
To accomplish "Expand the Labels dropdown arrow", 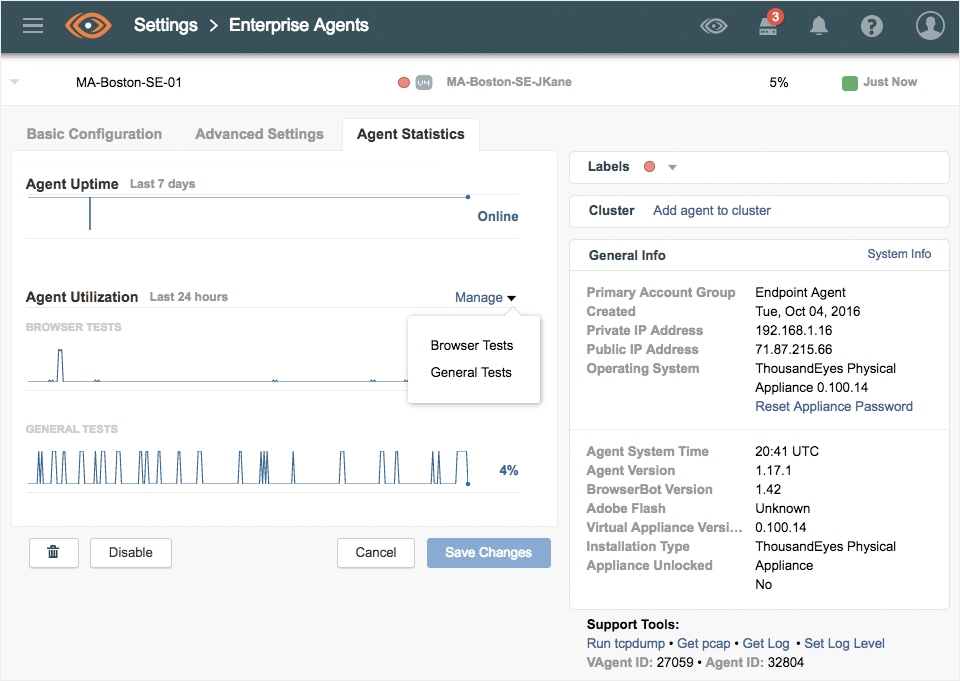I will click(673, 167).
